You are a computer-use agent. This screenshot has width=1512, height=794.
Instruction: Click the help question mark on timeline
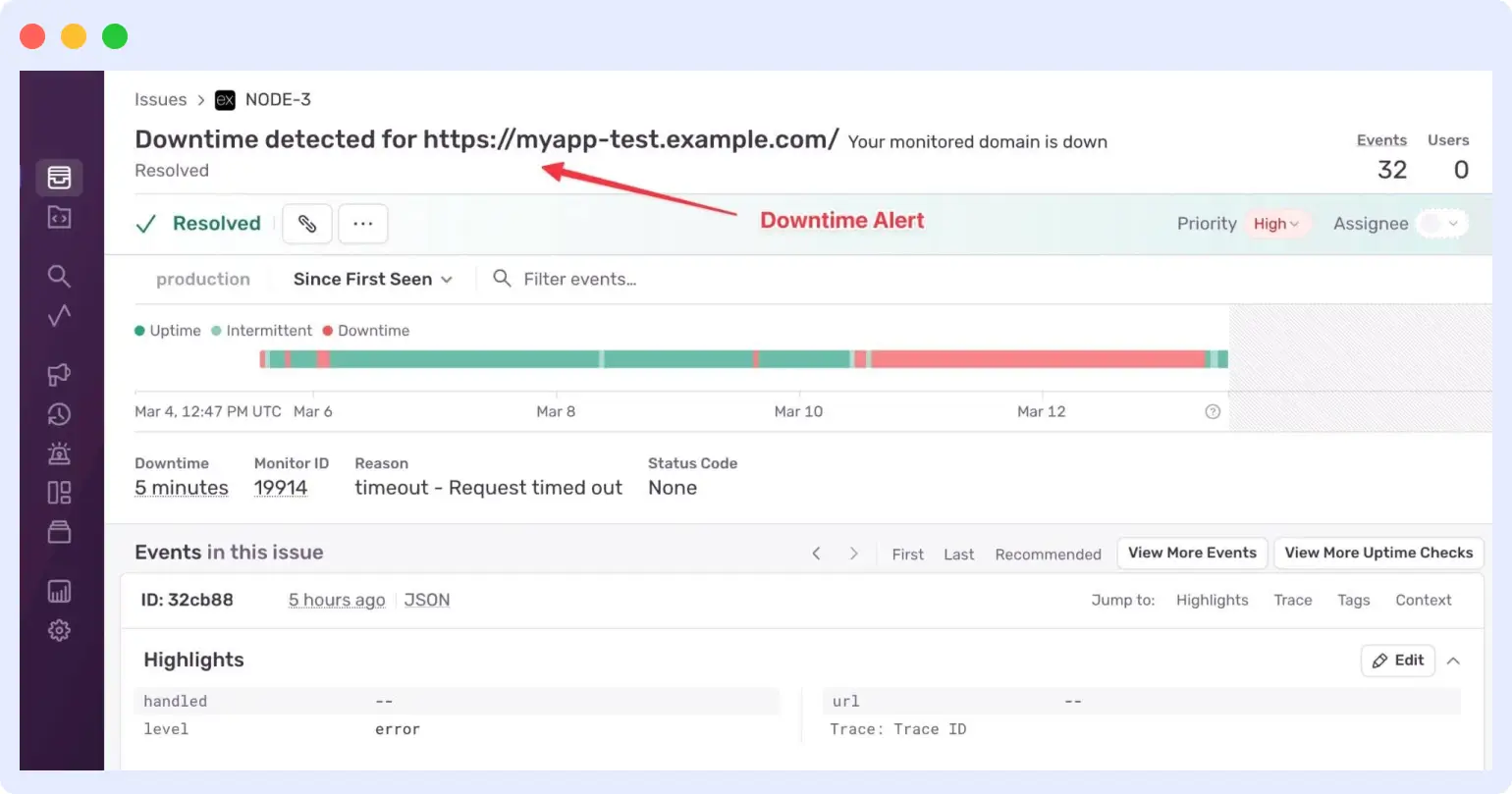click(1213, 411)
